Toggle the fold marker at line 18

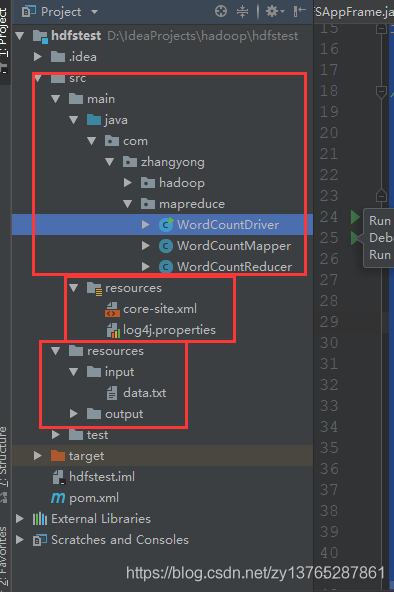(381, 91)
